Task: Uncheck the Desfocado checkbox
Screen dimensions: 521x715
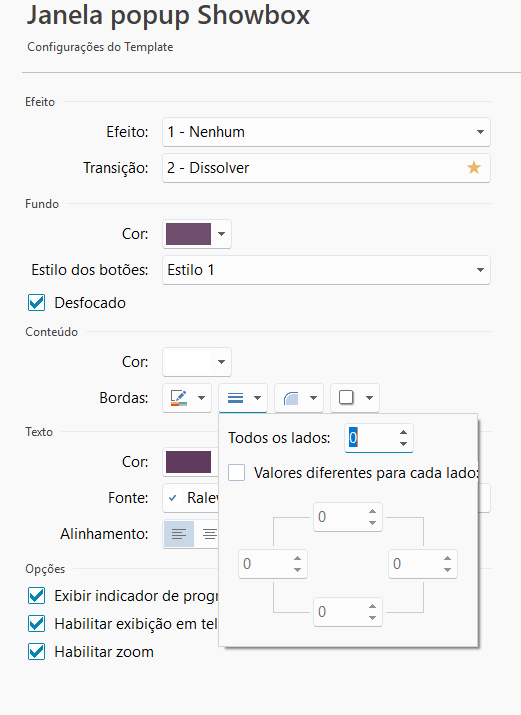Action: tap(36, 303)
